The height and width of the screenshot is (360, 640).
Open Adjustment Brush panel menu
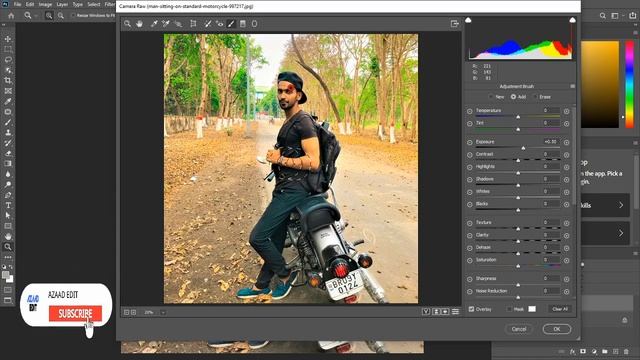click(573, 87)
